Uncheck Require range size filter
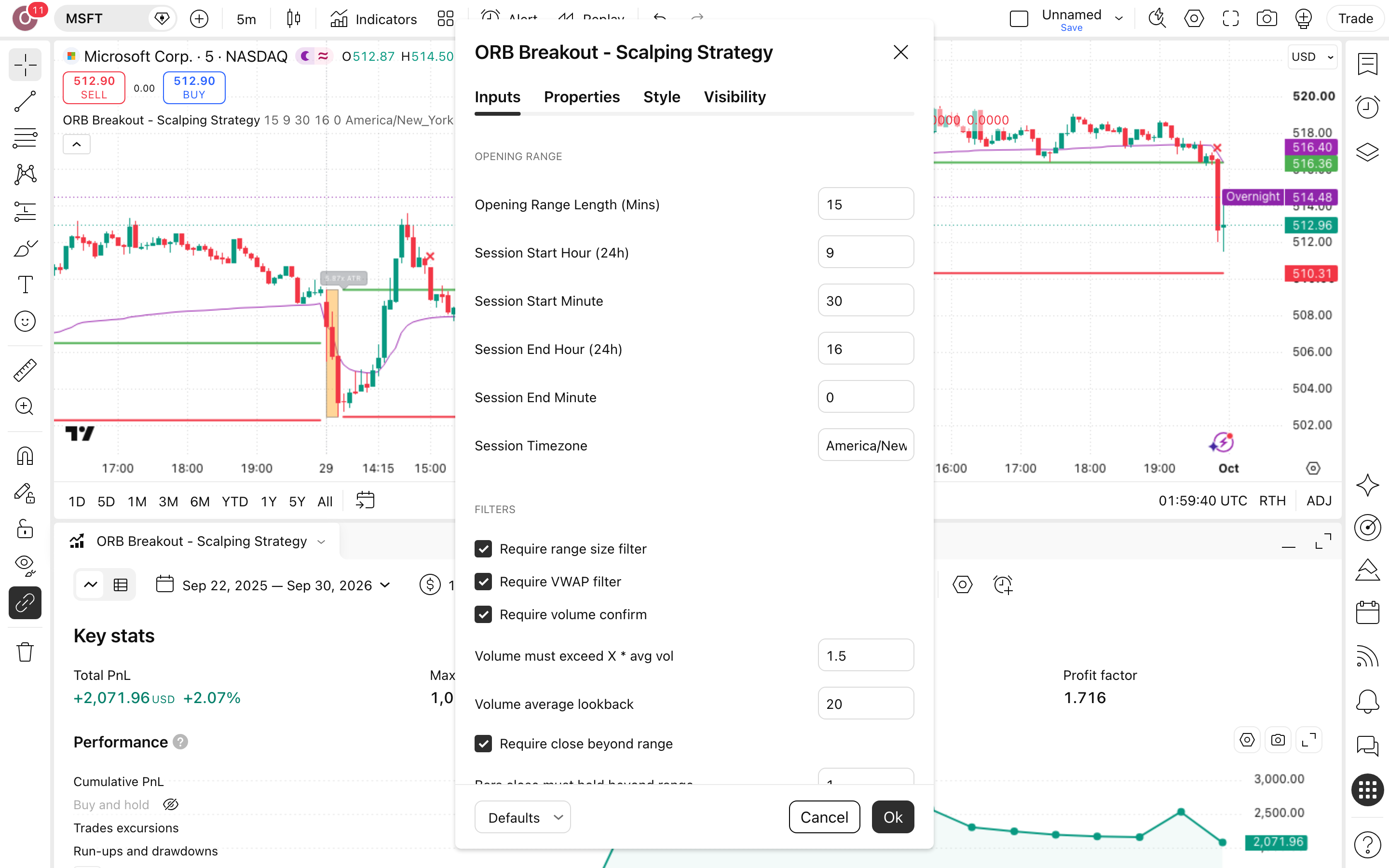Image resolution: width=1389 pixels, height=868 pixels. pyautogui.click(x=483, y=549)
